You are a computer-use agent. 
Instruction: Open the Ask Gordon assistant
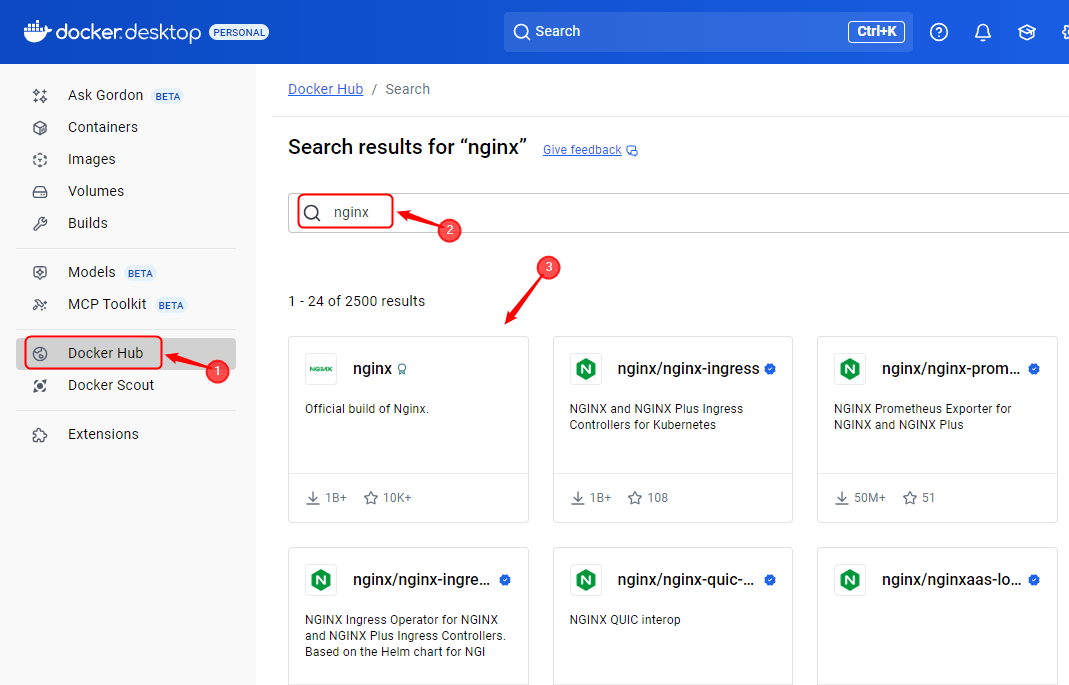tap(103, 95)
